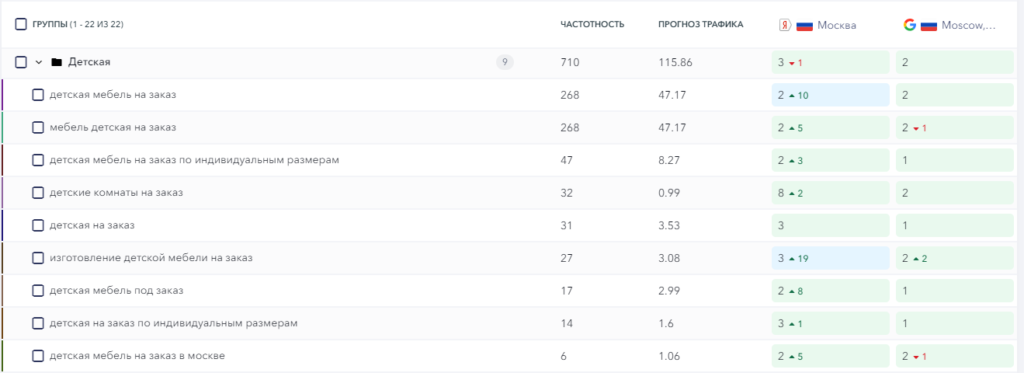The image size is (1024, 373).
Task: Tick checkbox for детские комнаты на заказ
Action: 38,193
